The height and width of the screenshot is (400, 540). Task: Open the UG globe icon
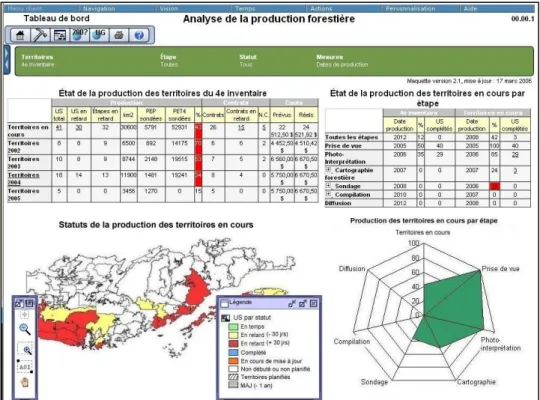click(99, 35)
